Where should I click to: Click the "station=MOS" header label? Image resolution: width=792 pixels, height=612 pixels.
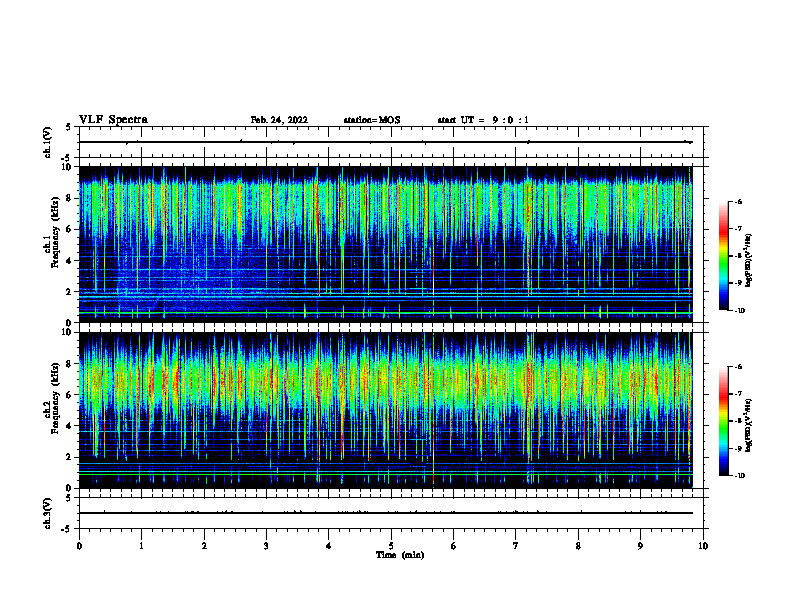[372, 120]
